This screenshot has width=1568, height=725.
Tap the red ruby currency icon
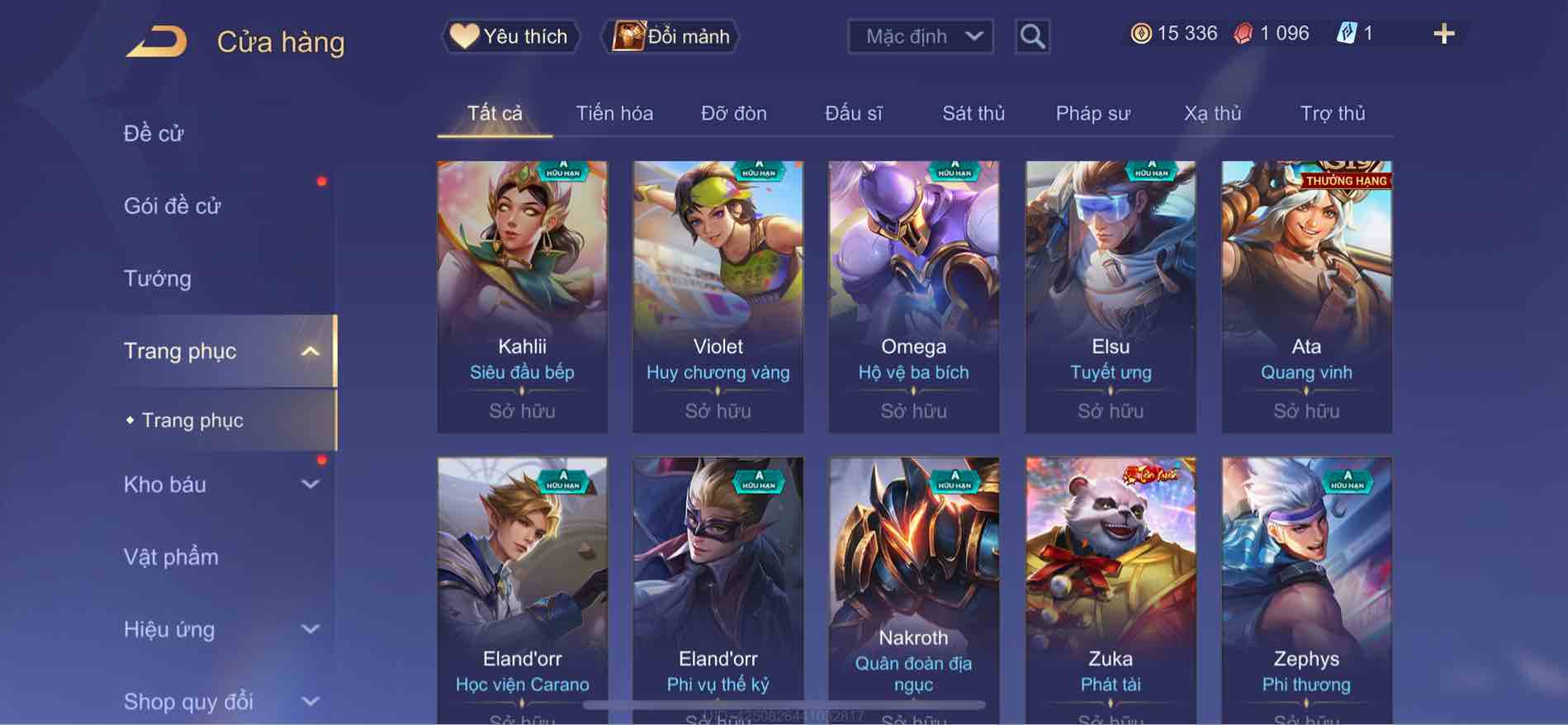tap(1243, 34)
